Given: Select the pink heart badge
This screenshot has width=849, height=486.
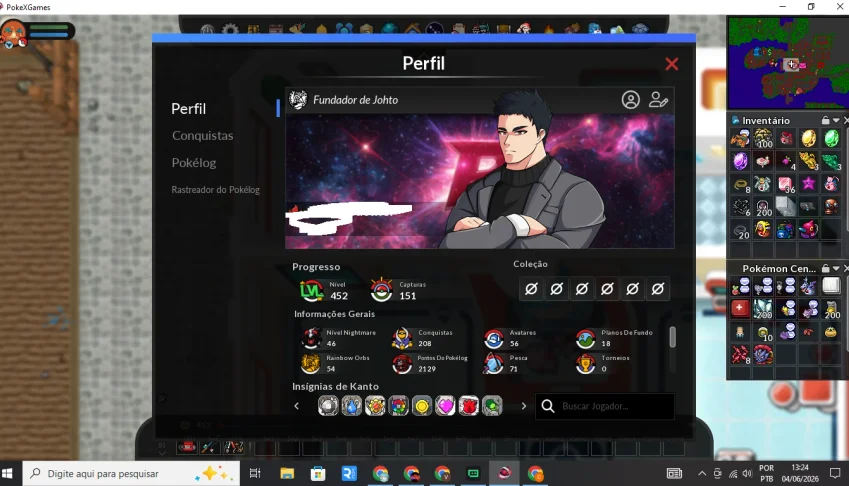Looking at the screenshot, I should 445,406.
